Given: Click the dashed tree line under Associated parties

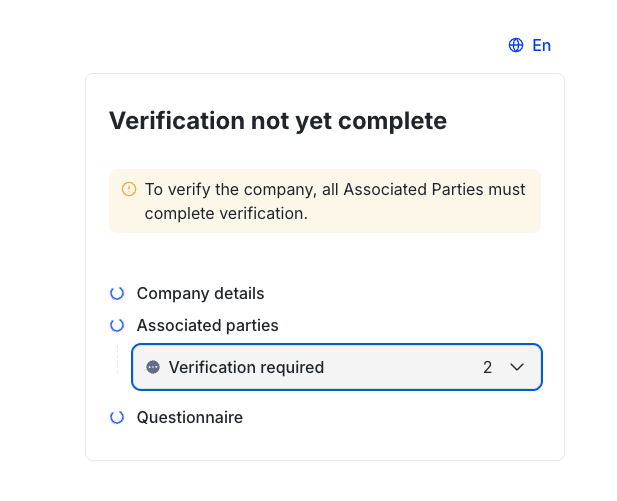Looking at the screenshot, I should point(118,360).
